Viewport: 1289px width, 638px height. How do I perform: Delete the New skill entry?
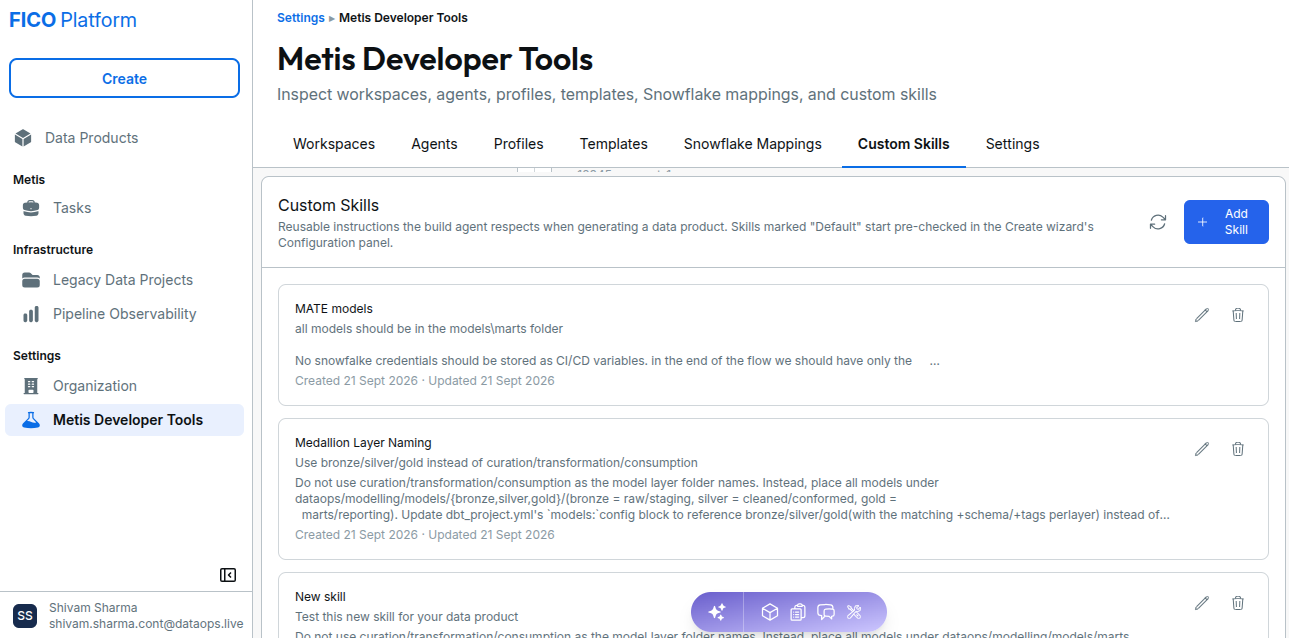pos(1238,603)
